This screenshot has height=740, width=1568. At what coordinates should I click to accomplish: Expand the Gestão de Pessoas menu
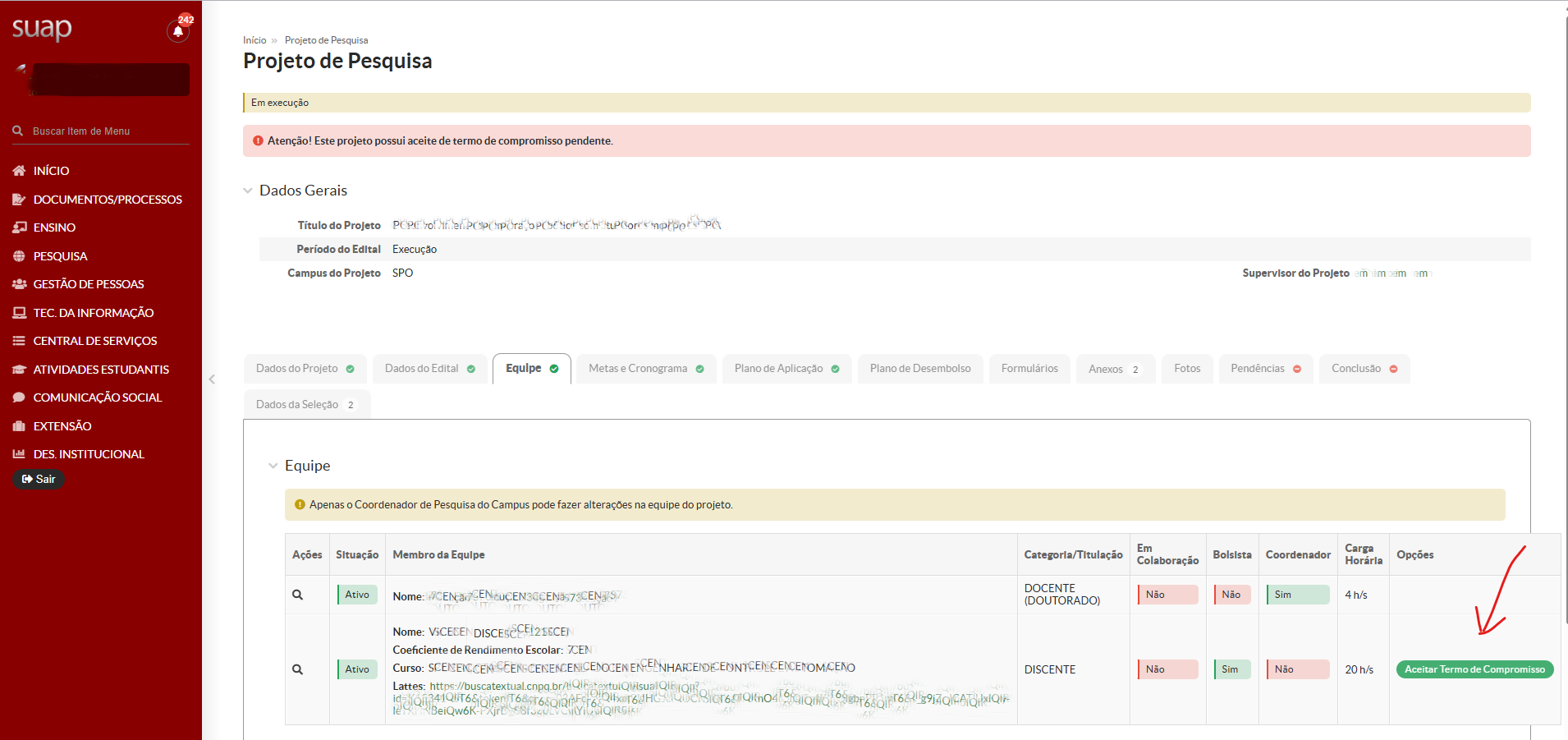pos(88,284)
